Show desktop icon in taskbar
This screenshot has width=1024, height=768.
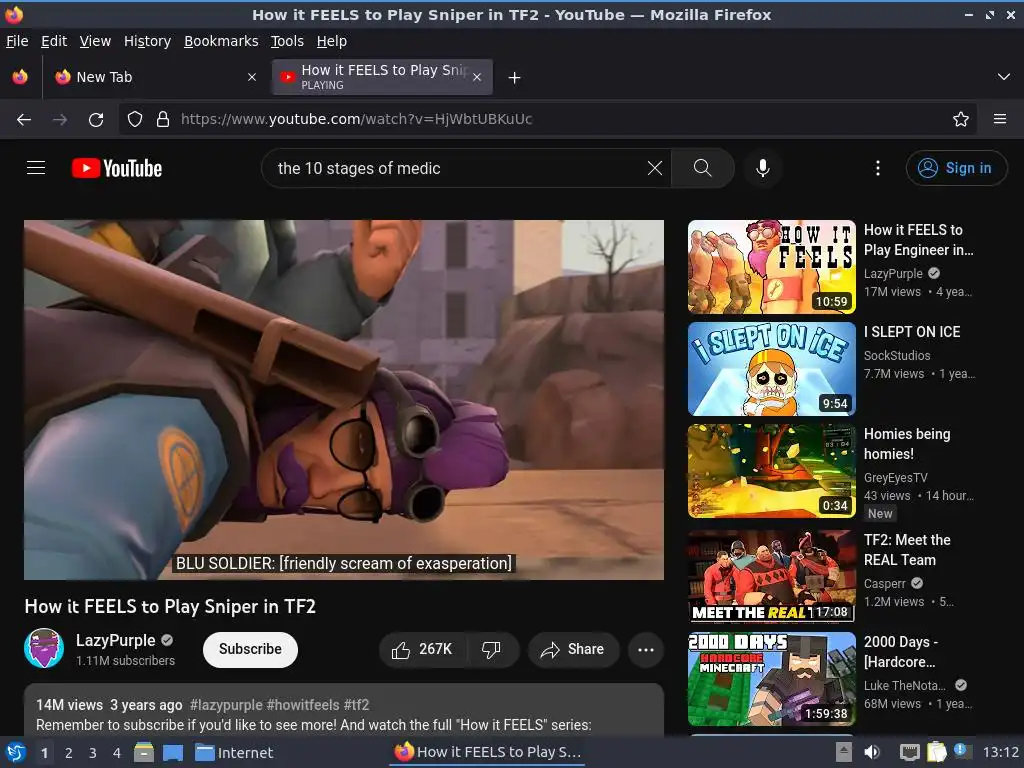(173, 752)
